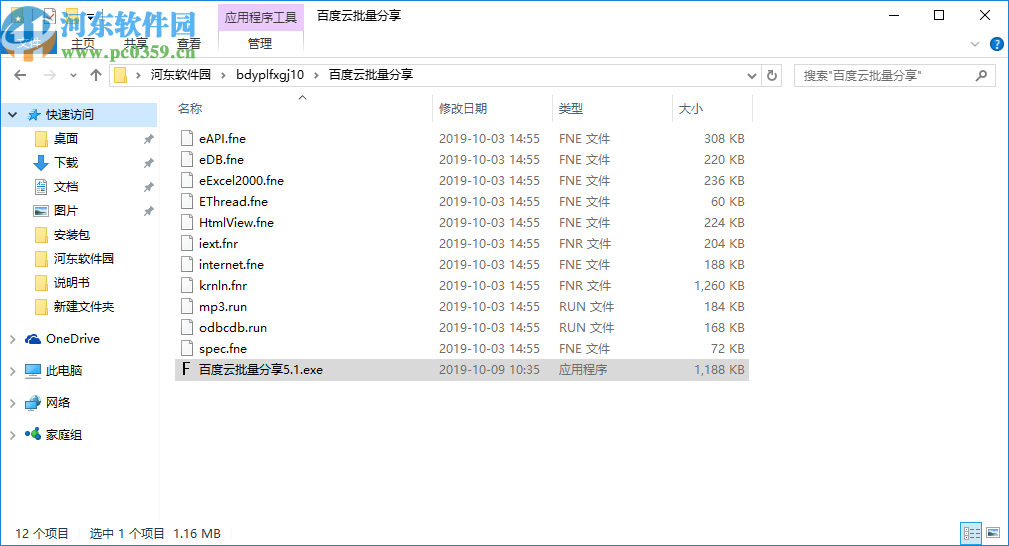The height and width of the screenshot is (546, 1009).
Task: Expand the 家庭组 tree node
Action: coord(12,435)
